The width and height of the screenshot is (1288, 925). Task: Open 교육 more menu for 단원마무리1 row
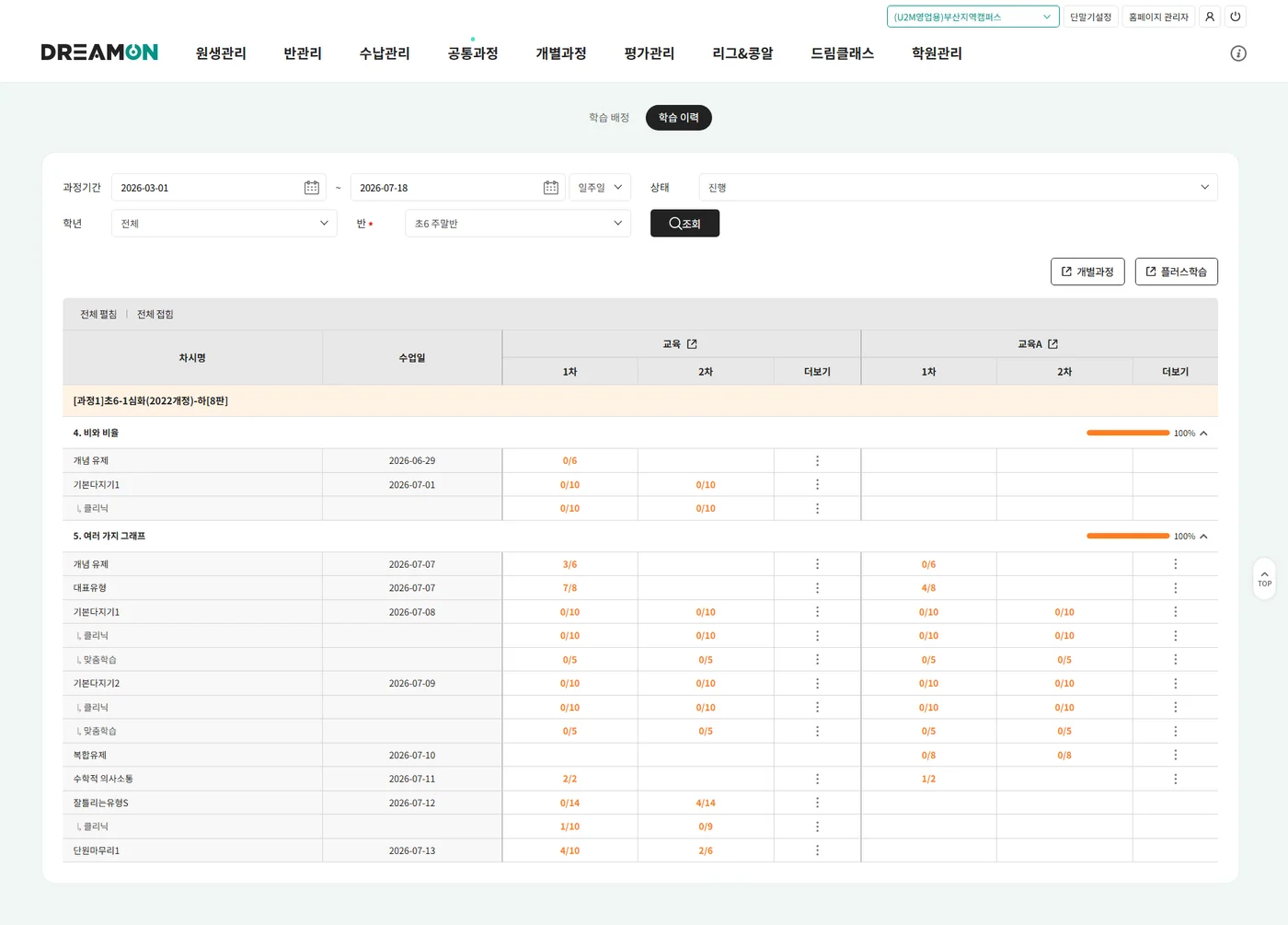817,850
